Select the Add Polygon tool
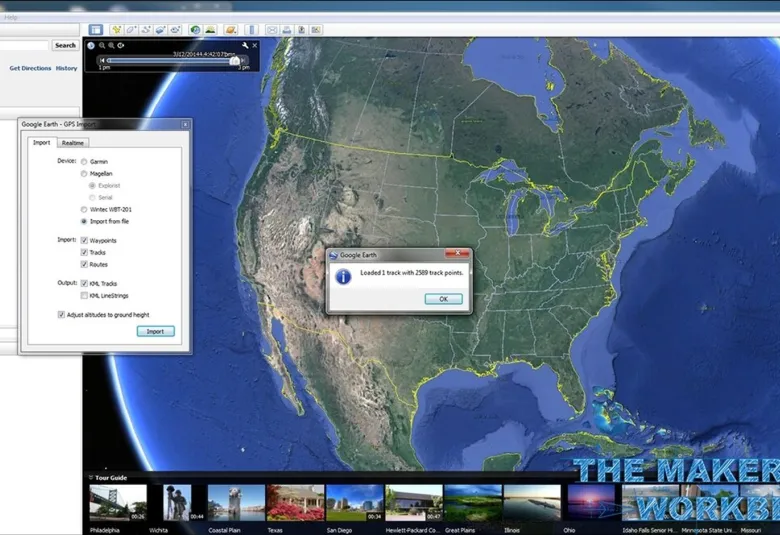This screenshot has width=780, height=535. (x=131, y=30)
